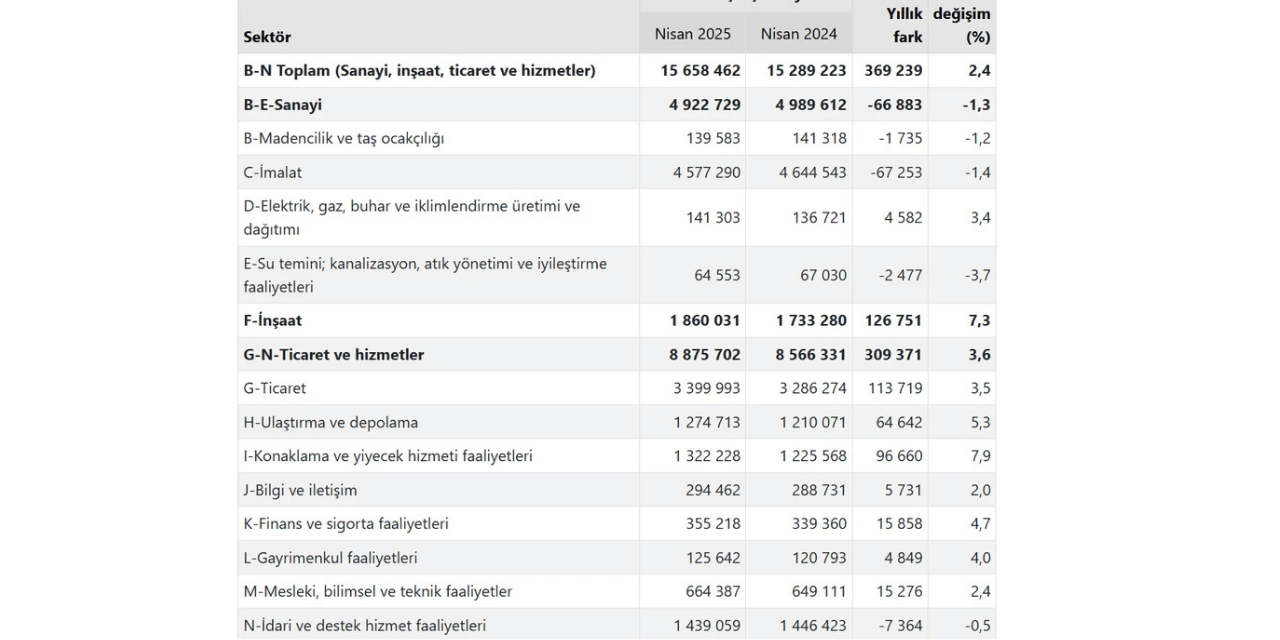Click the 15 658 462 total value cell
This screenshot has height=640, width=1280.
[700, 71]
